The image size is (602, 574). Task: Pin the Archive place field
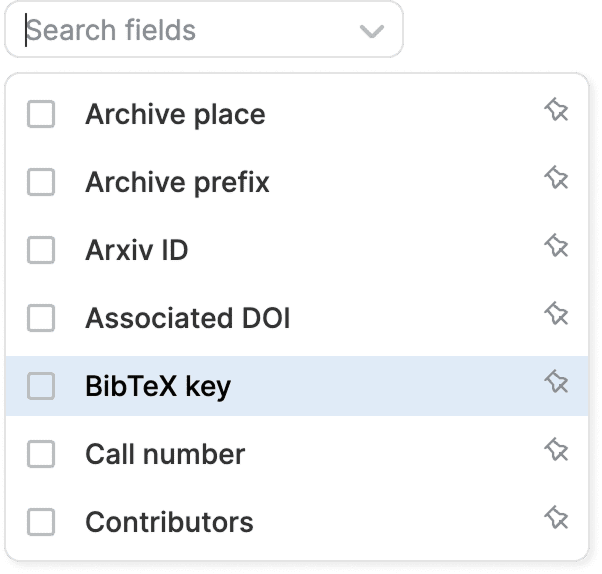tap(556, 111)
